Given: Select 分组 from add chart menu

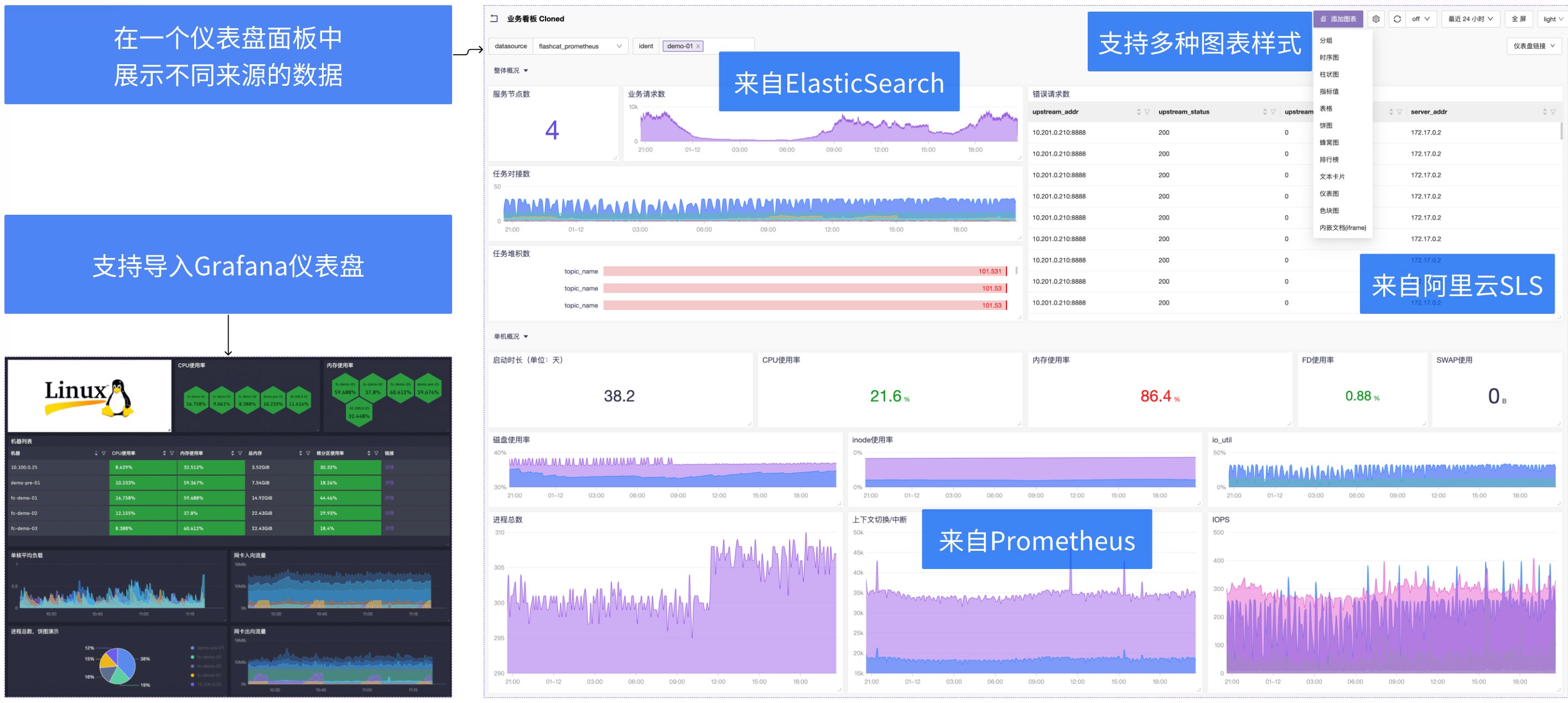Looking at the screenshot, I should click(1343, 40).
